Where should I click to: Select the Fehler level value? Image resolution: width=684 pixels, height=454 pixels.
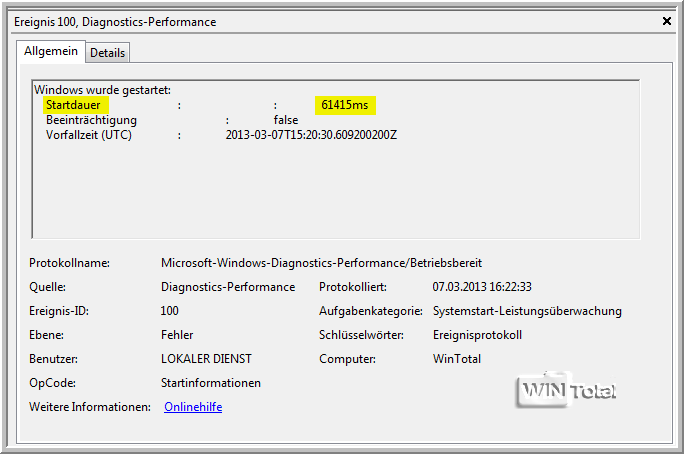[177, 335]
